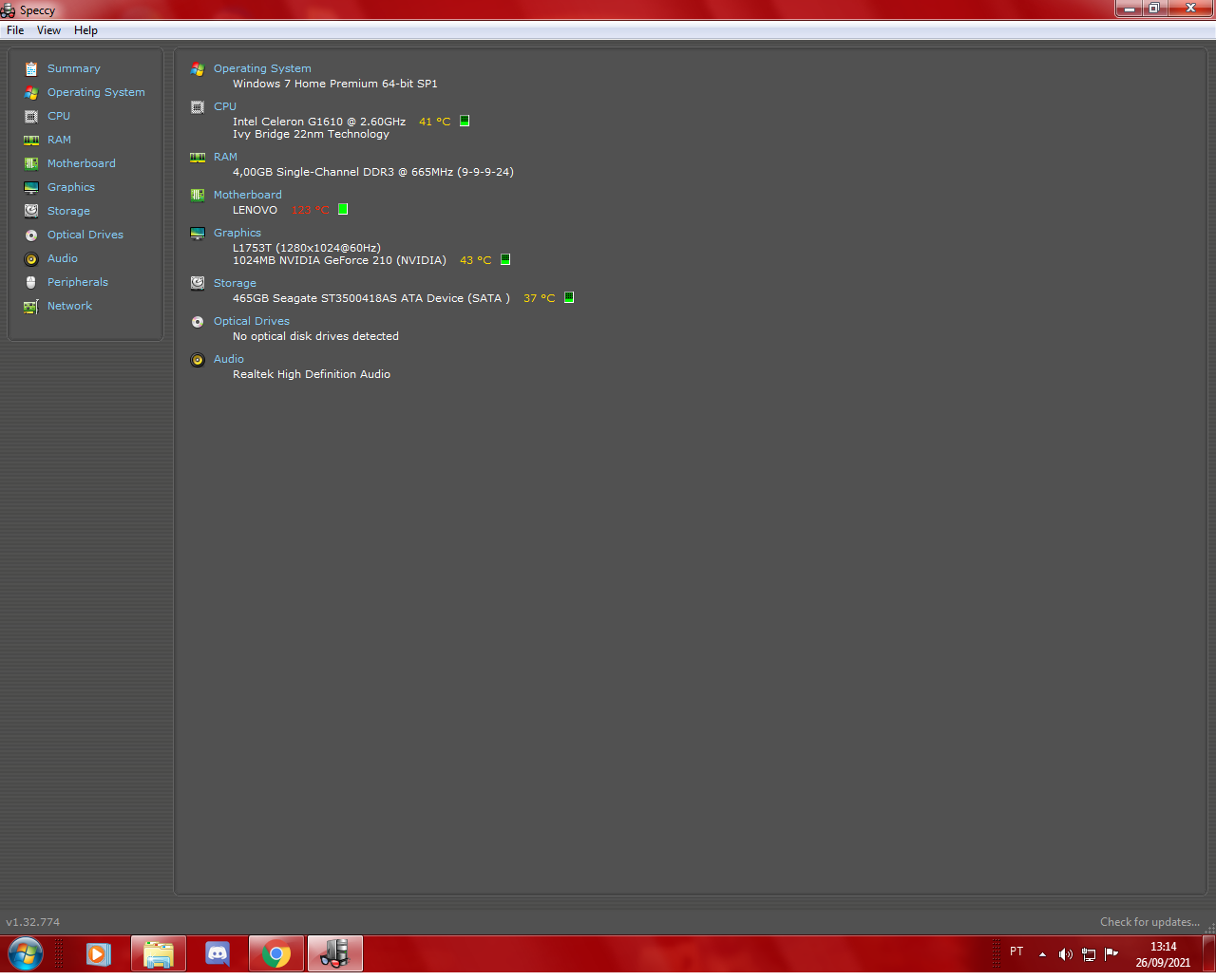Select Summary in the sidebar

click(74, 68)
